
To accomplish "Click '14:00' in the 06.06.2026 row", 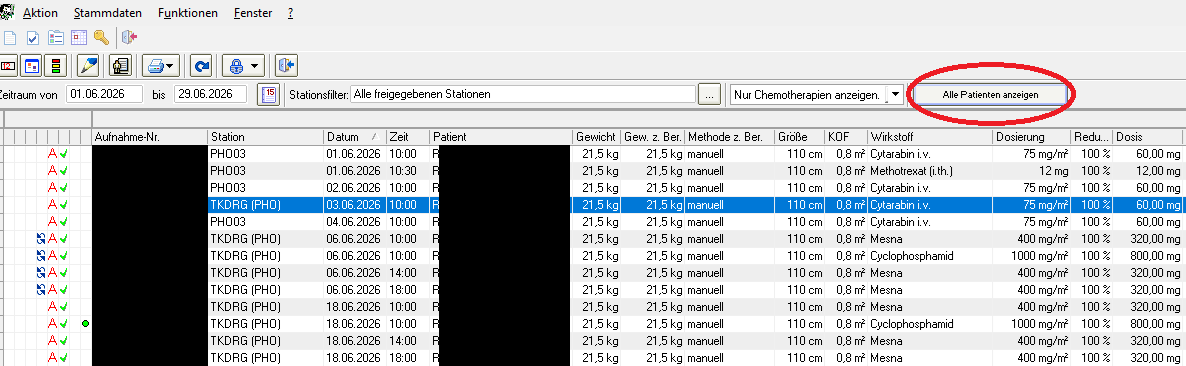I will tap(408, 273).
